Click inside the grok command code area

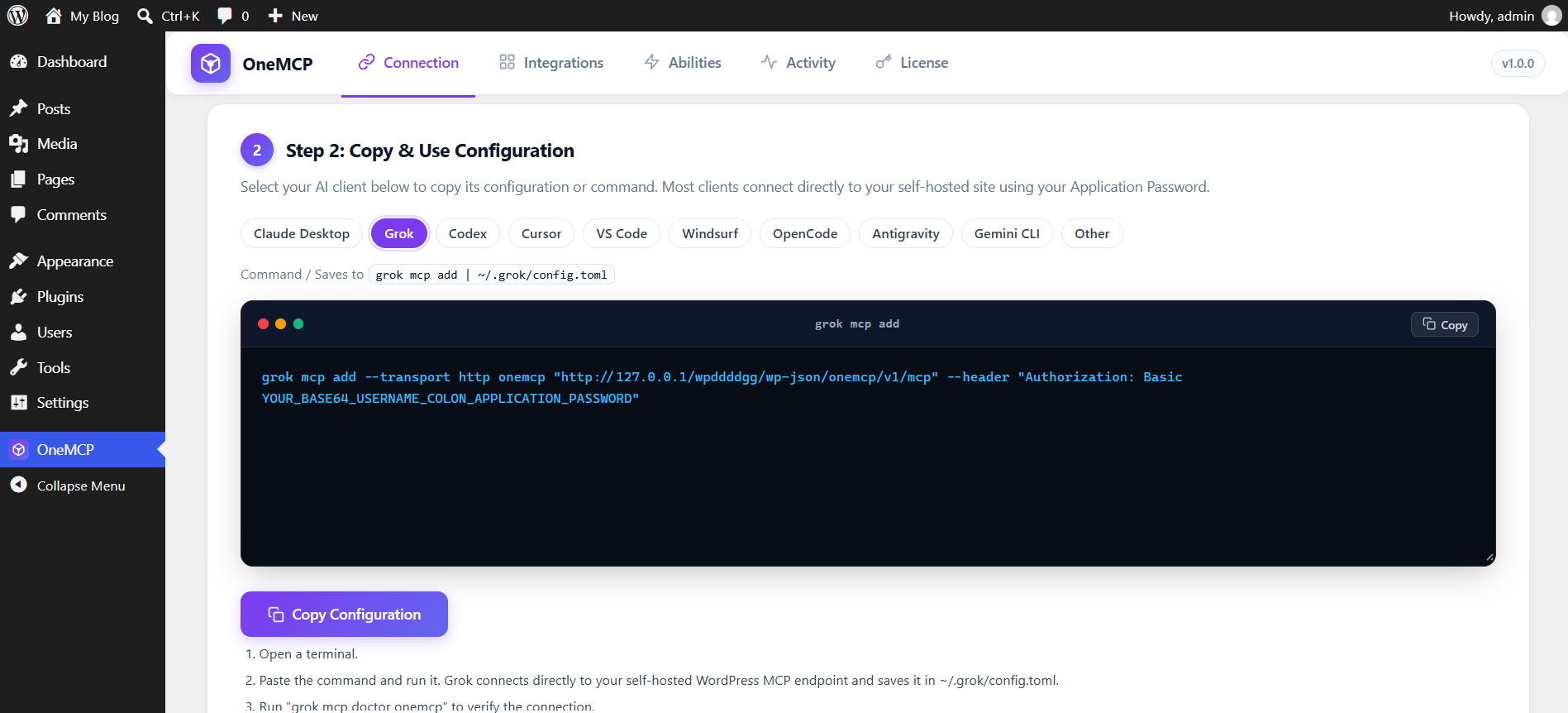pyautogui.click(x=868, y=457)
